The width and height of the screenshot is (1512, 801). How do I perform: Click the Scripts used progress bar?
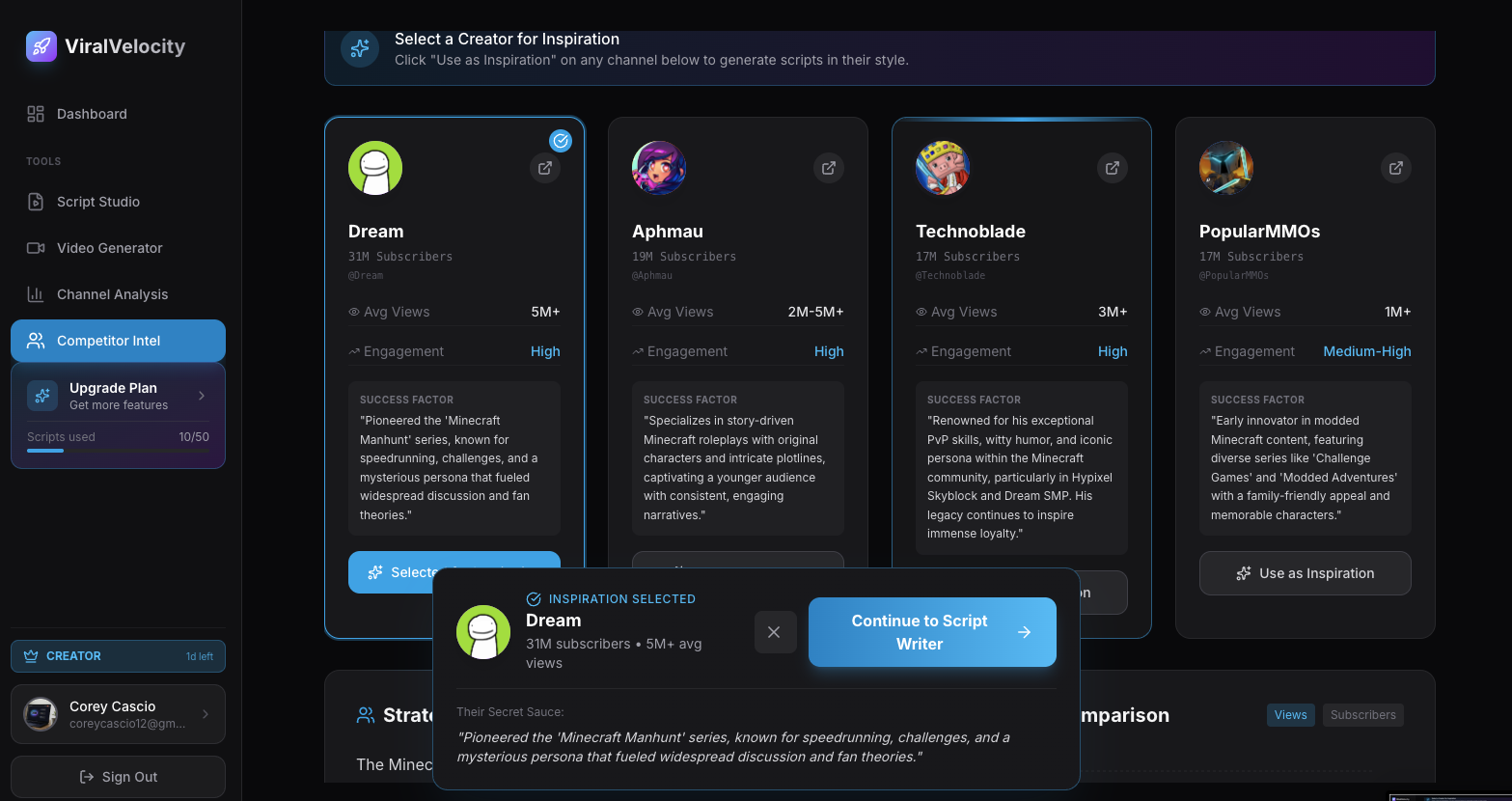point(118,449)
